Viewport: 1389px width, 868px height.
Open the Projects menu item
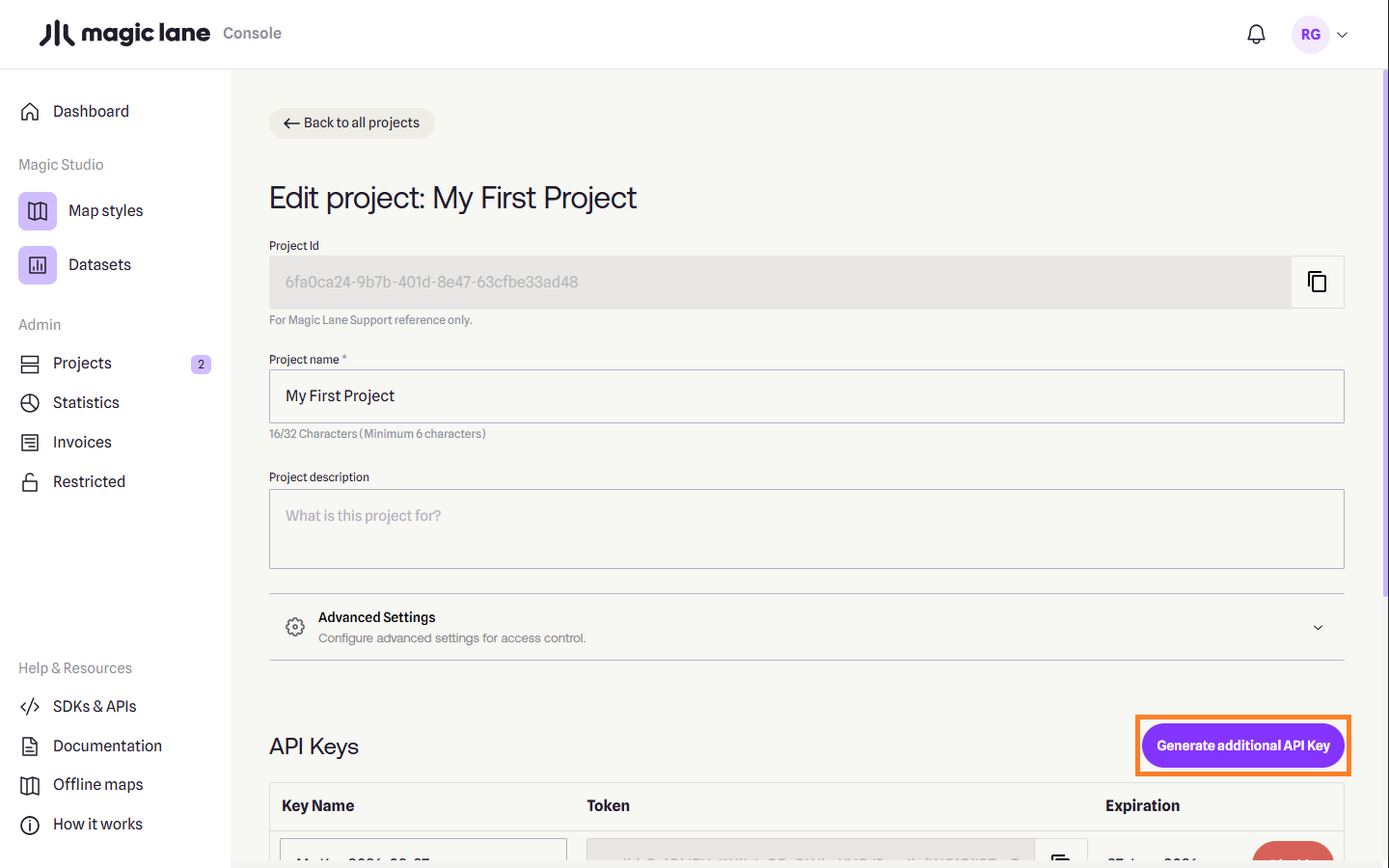coord(82,364)
